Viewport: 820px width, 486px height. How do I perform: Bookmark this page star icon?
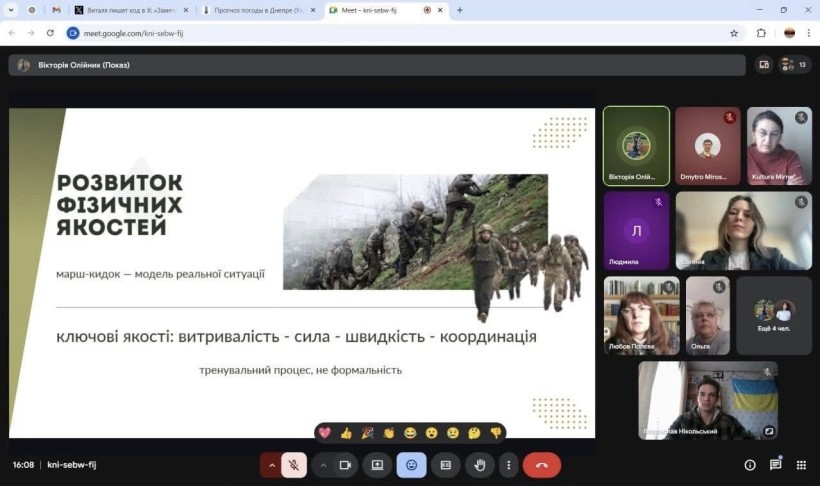(x=734, y=33)
